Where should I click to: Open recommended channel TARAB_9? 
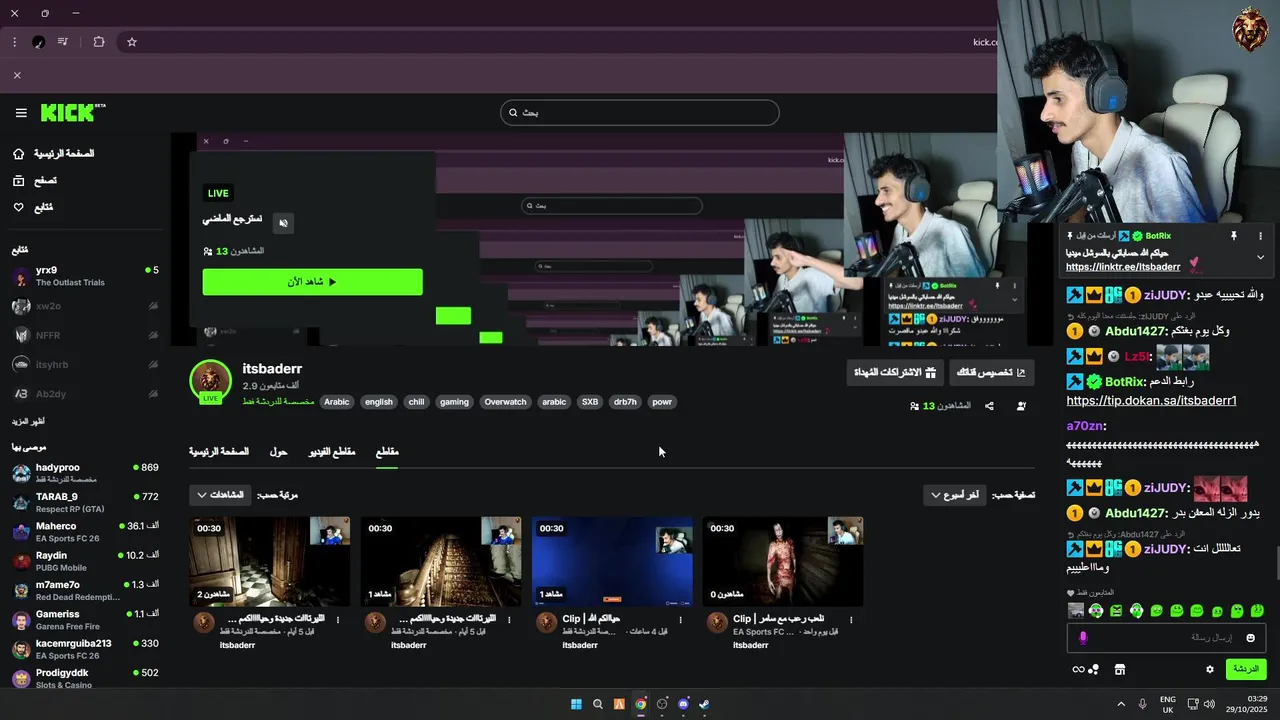tap(85, 502)
